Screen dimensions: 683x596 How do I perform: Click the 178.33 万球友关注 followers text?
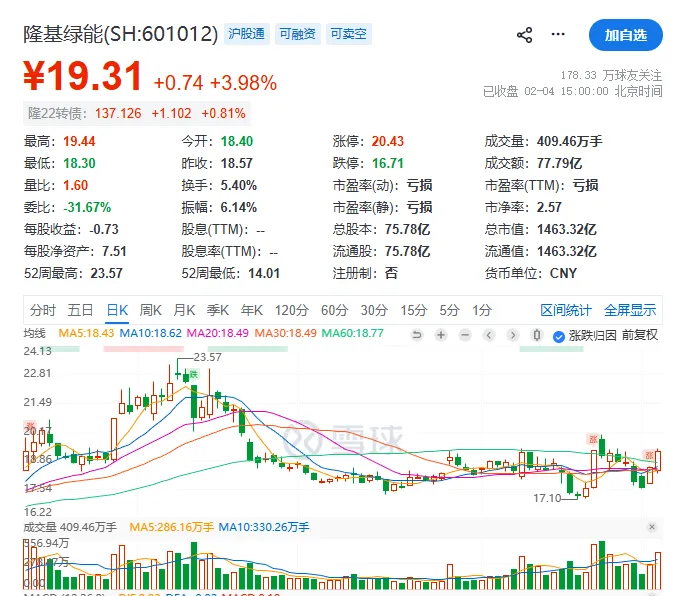(x=611, y=75)
